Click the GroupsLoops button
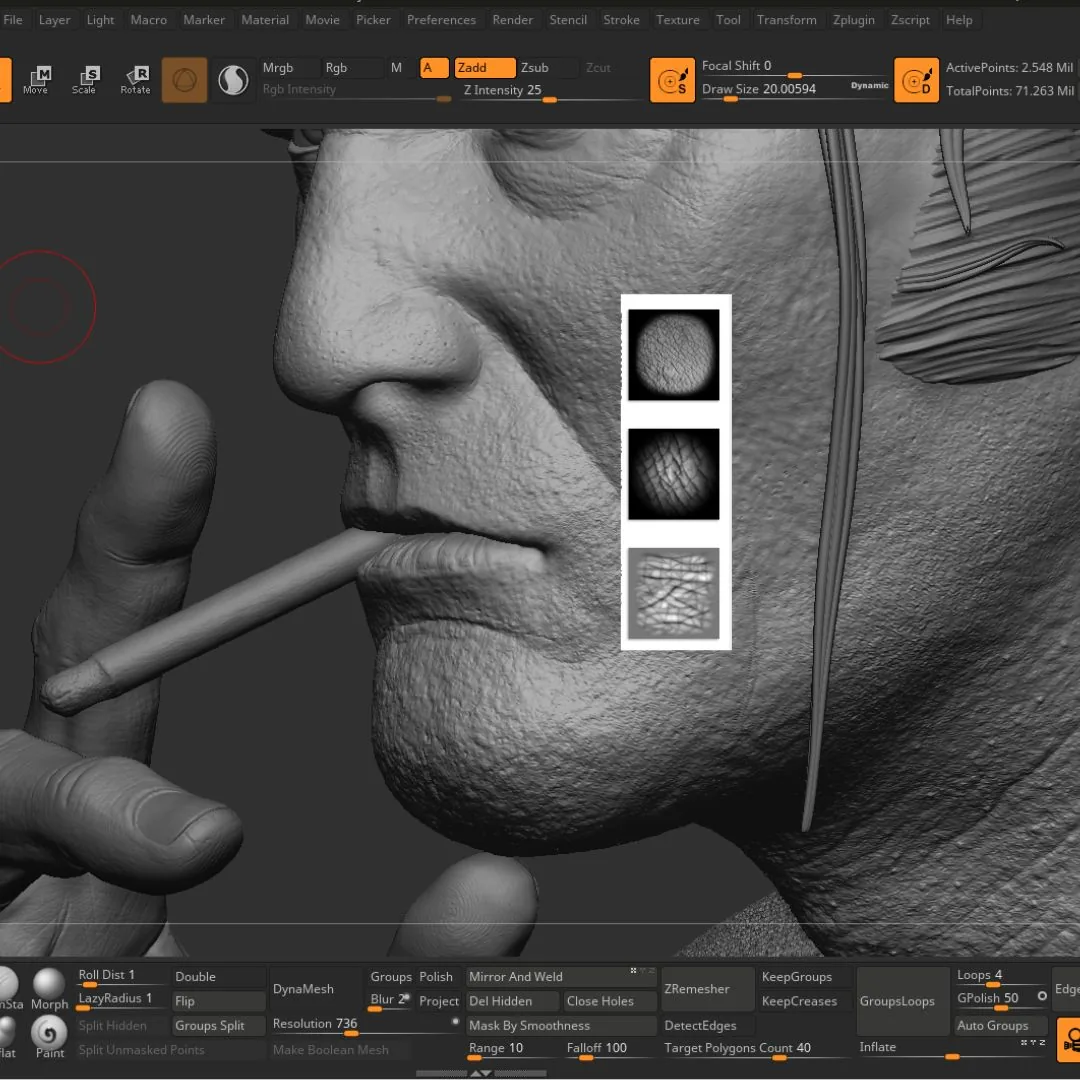This screenshot has width=1080, height=1080. (x=902, y=1001)
